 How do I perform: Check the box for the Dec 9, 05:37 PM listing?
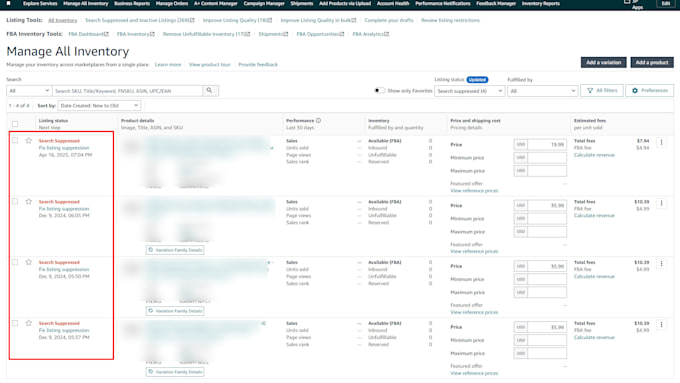pyautogui.click(x=15, y=323)
